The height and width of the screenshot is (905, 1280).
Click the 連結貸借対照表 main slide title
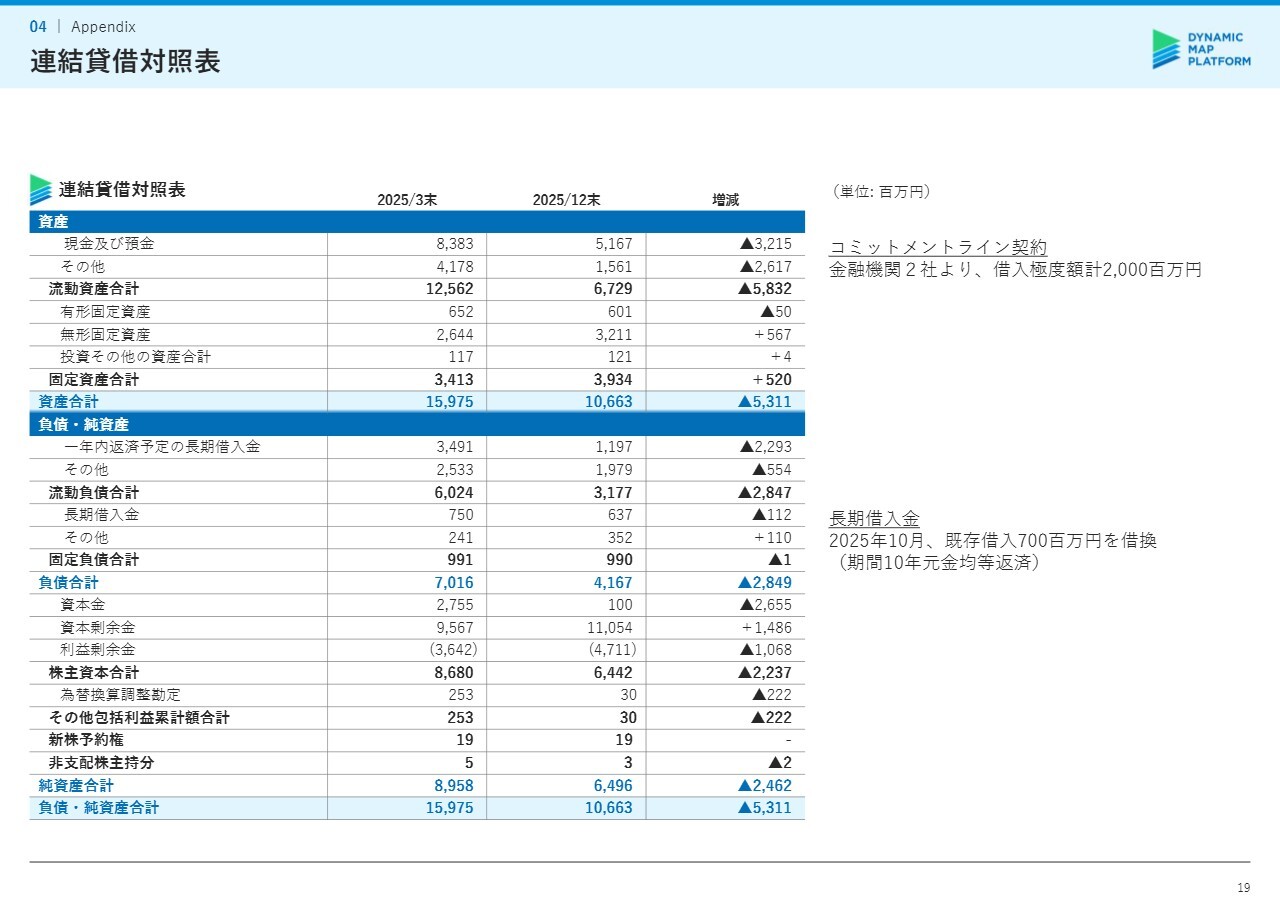(x=125, y=62)
